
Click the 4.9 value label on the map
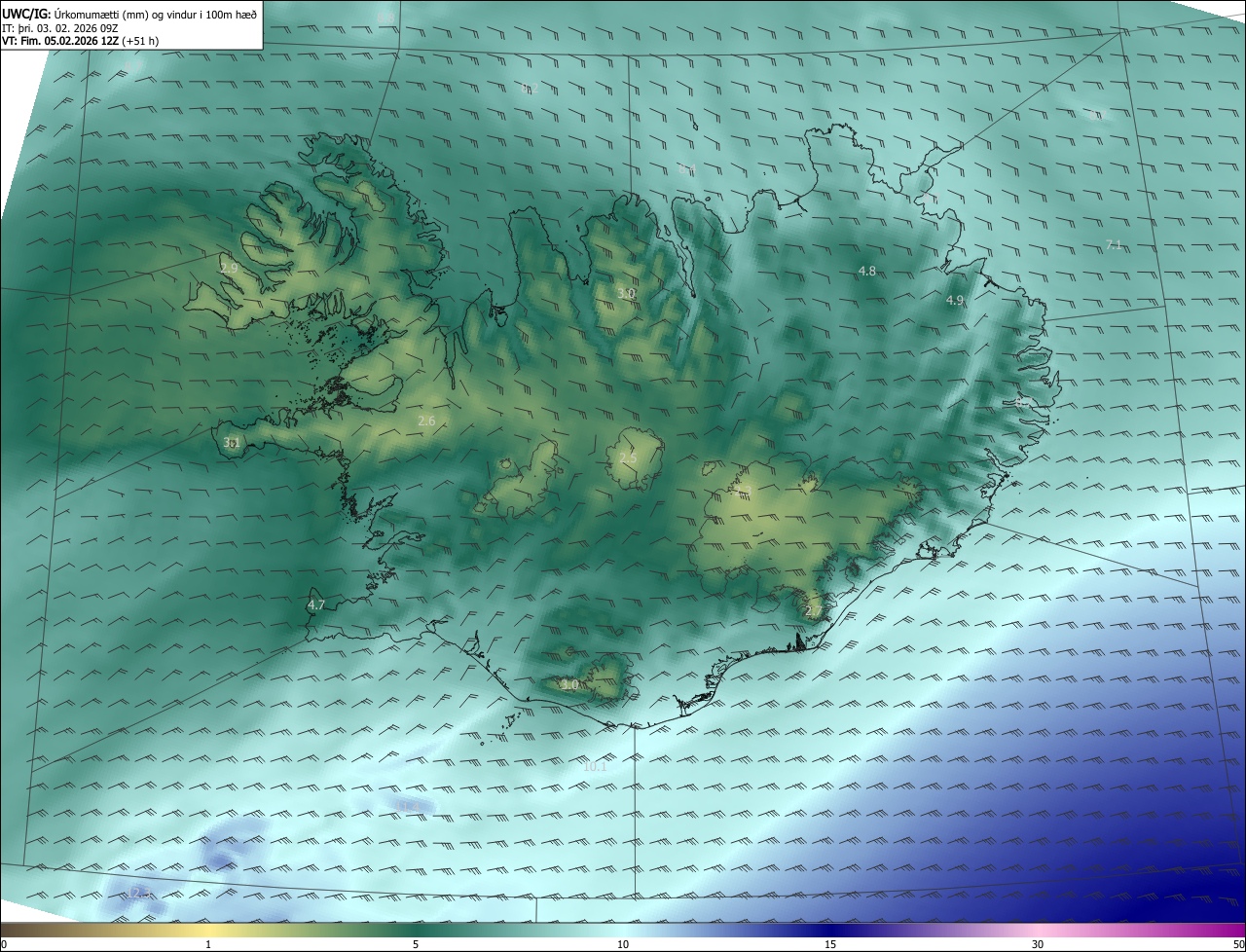955,301
